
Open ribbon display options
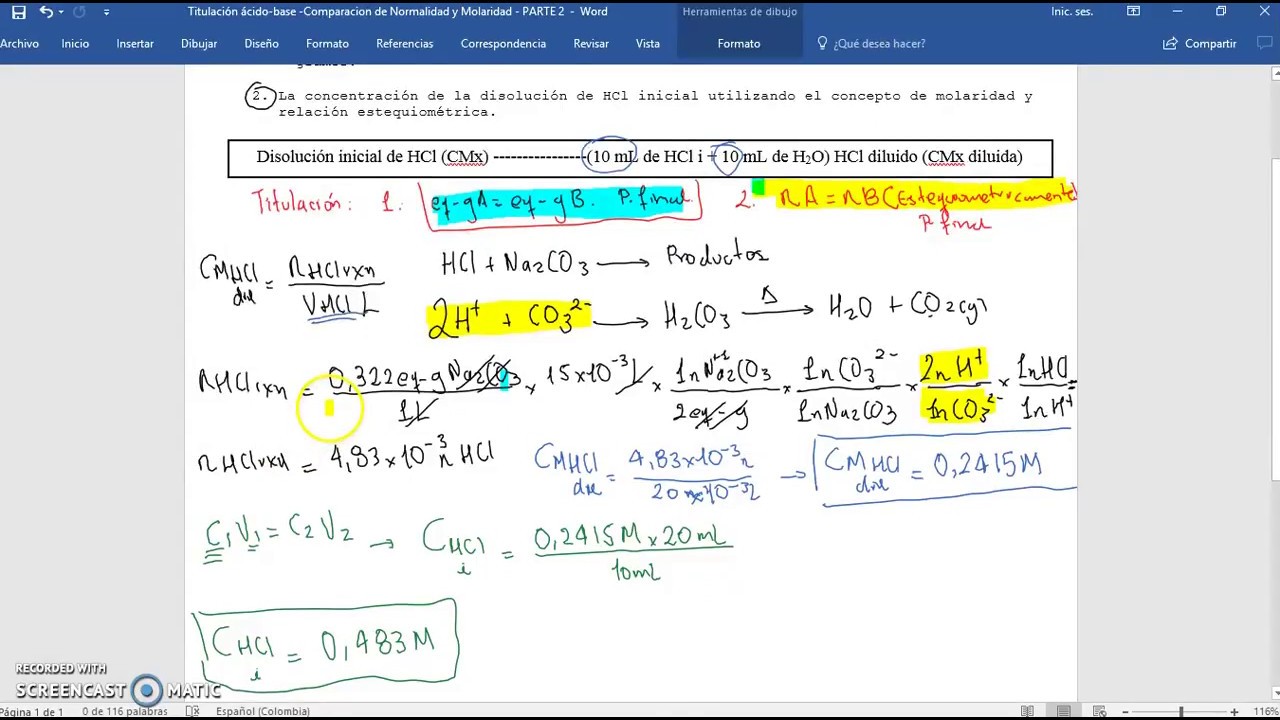click(x=1133, y=12)
